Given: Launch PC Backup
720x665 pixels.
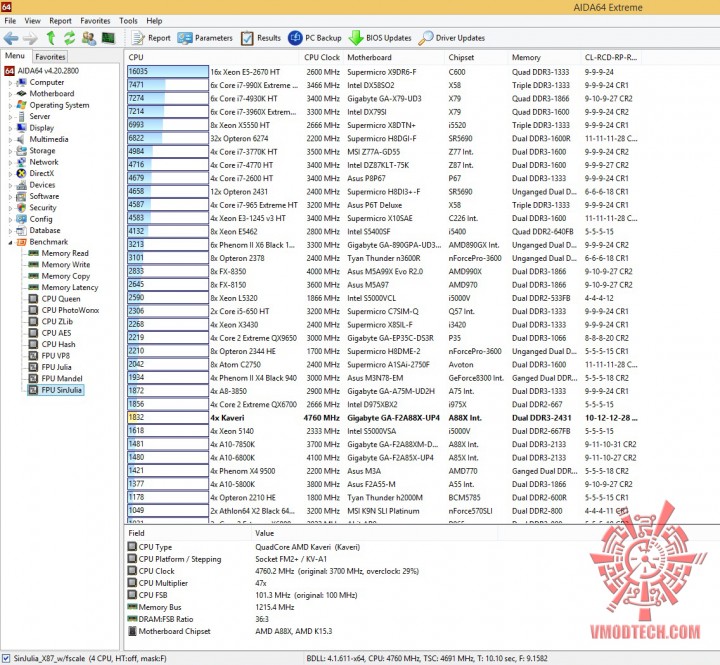Looking at the screenshot, I should point(315,38).
